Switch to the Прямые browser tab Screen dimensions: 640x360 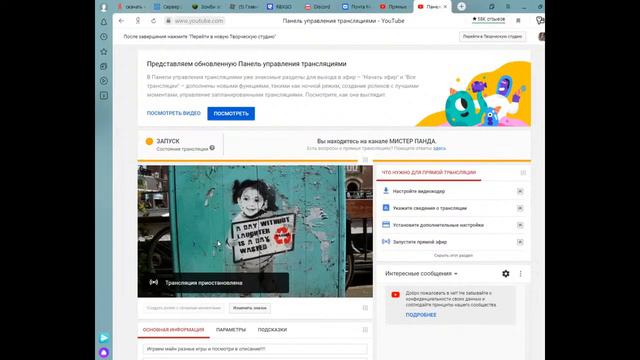[393, 7]
